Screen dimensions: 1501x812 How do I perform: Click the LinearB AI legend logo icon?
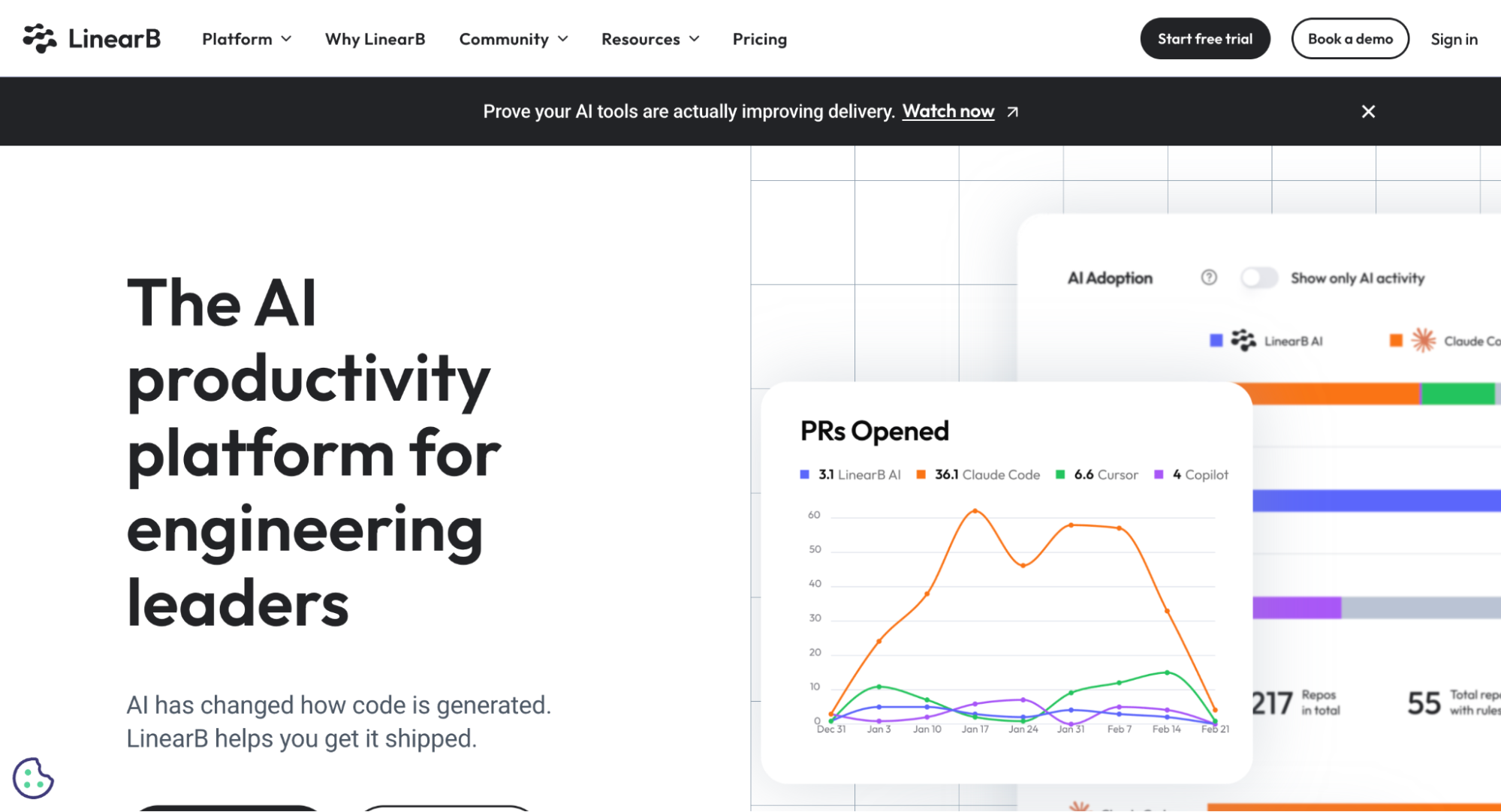tap(1243, 341)
